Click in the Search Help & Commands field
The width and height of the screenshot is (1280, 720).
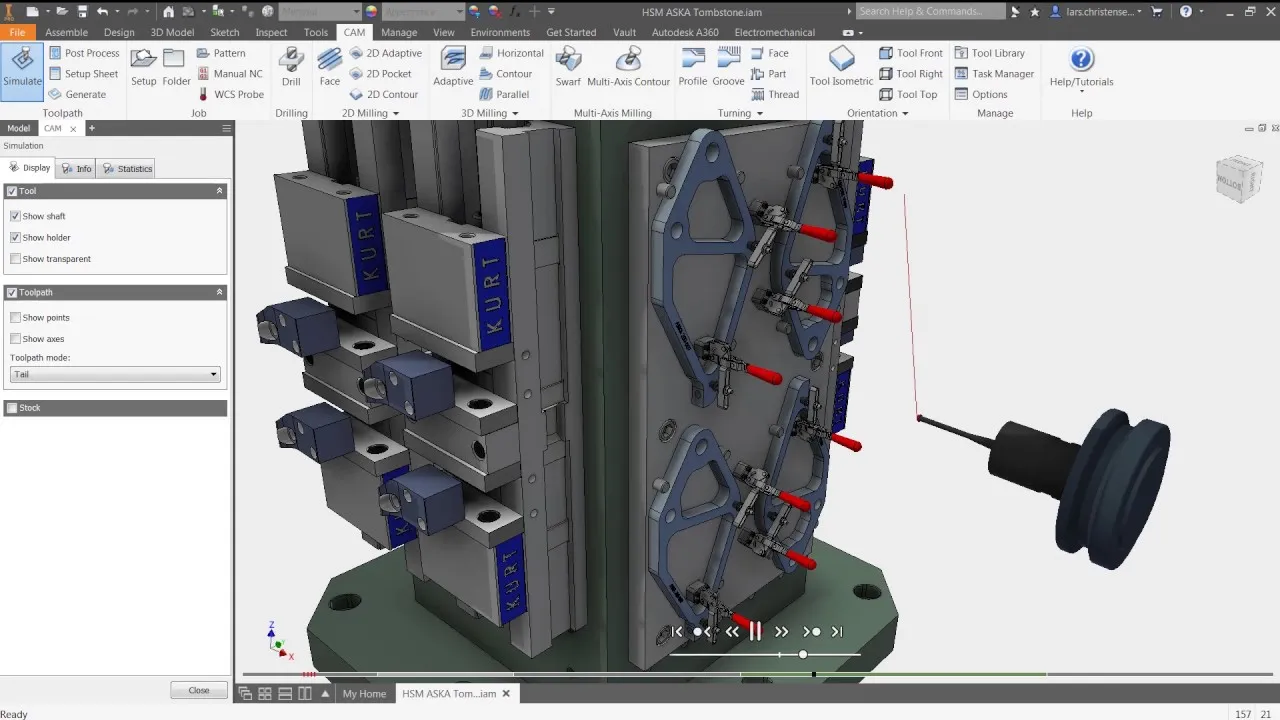point(930,12)
